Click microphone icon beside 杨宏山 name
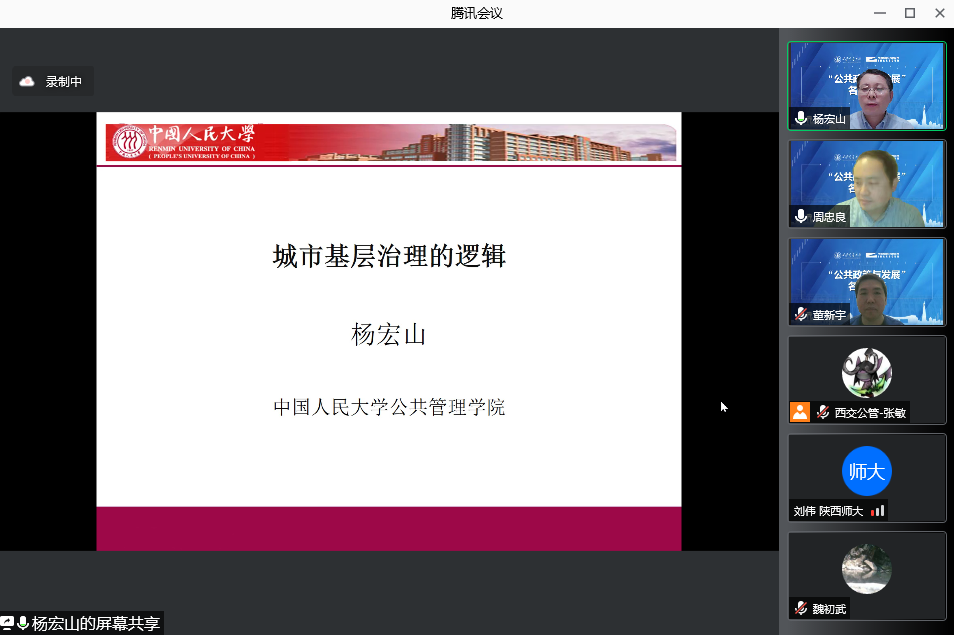Screen dimensions: 954x635 tap(801, 119)
